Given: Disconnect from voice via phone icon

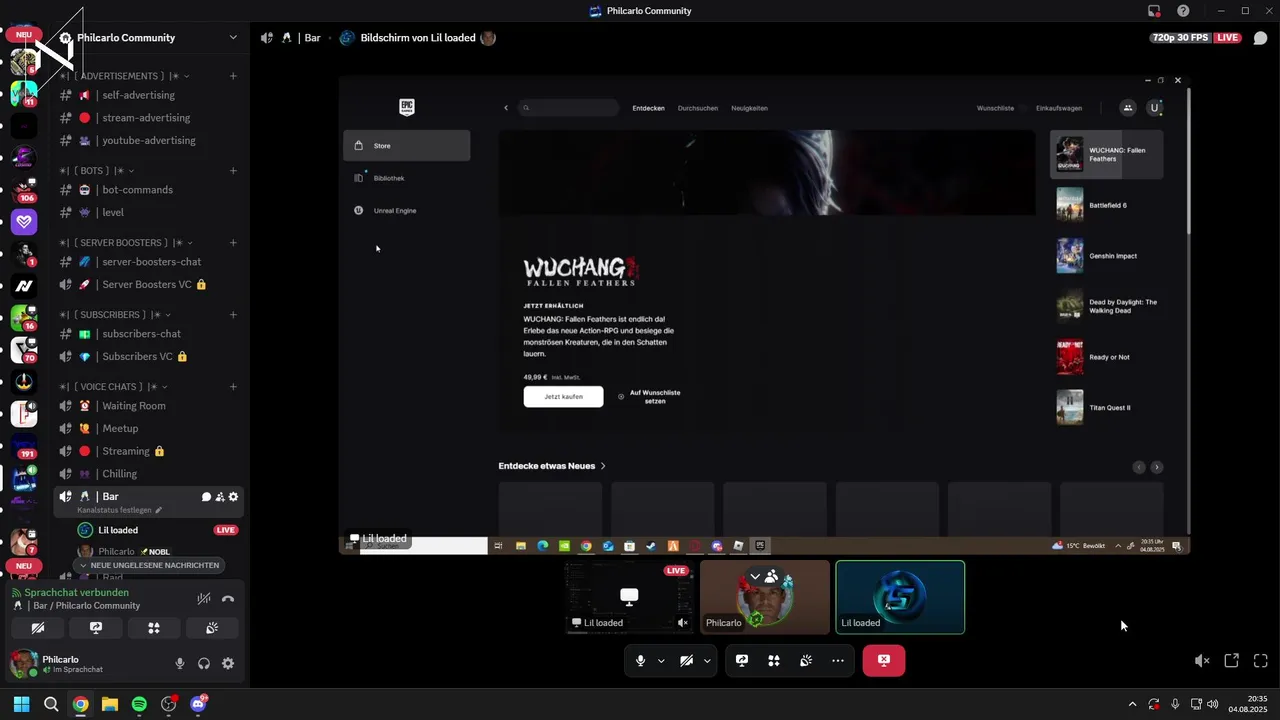Looking at the screenshot, I should click(228, 599).
